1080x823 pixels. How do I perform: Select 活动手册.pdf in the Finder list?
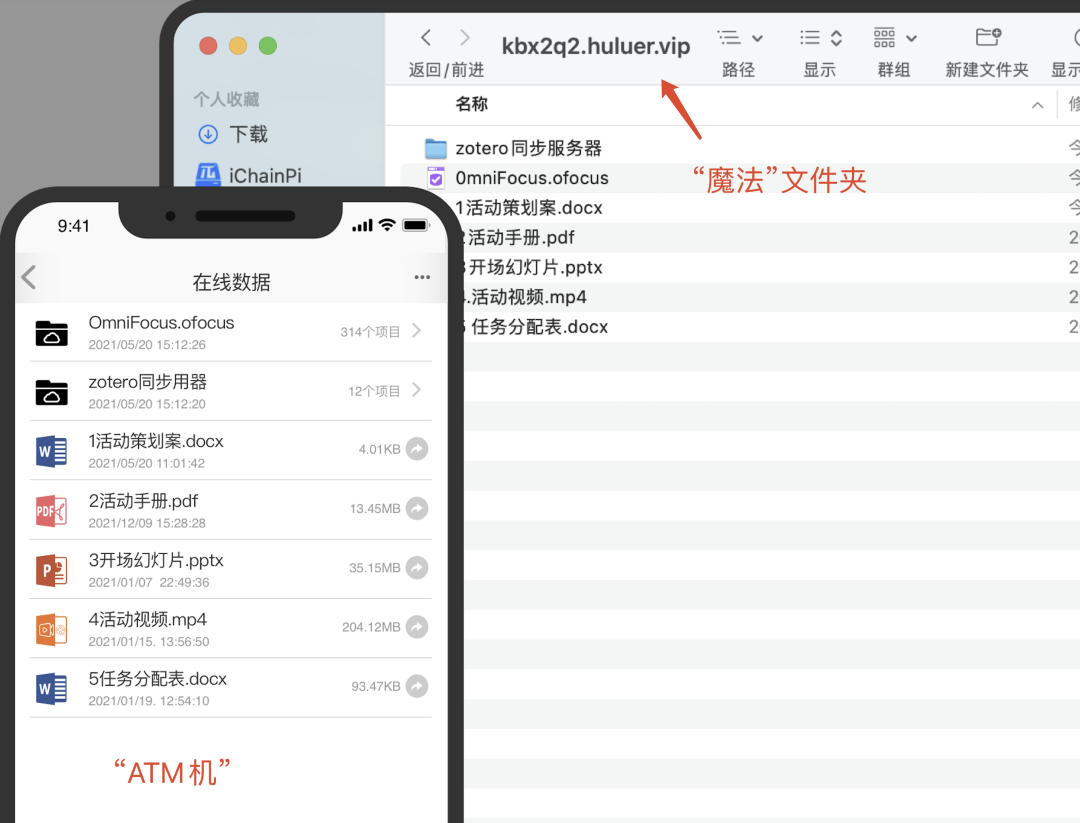click(x=521, y=238)
